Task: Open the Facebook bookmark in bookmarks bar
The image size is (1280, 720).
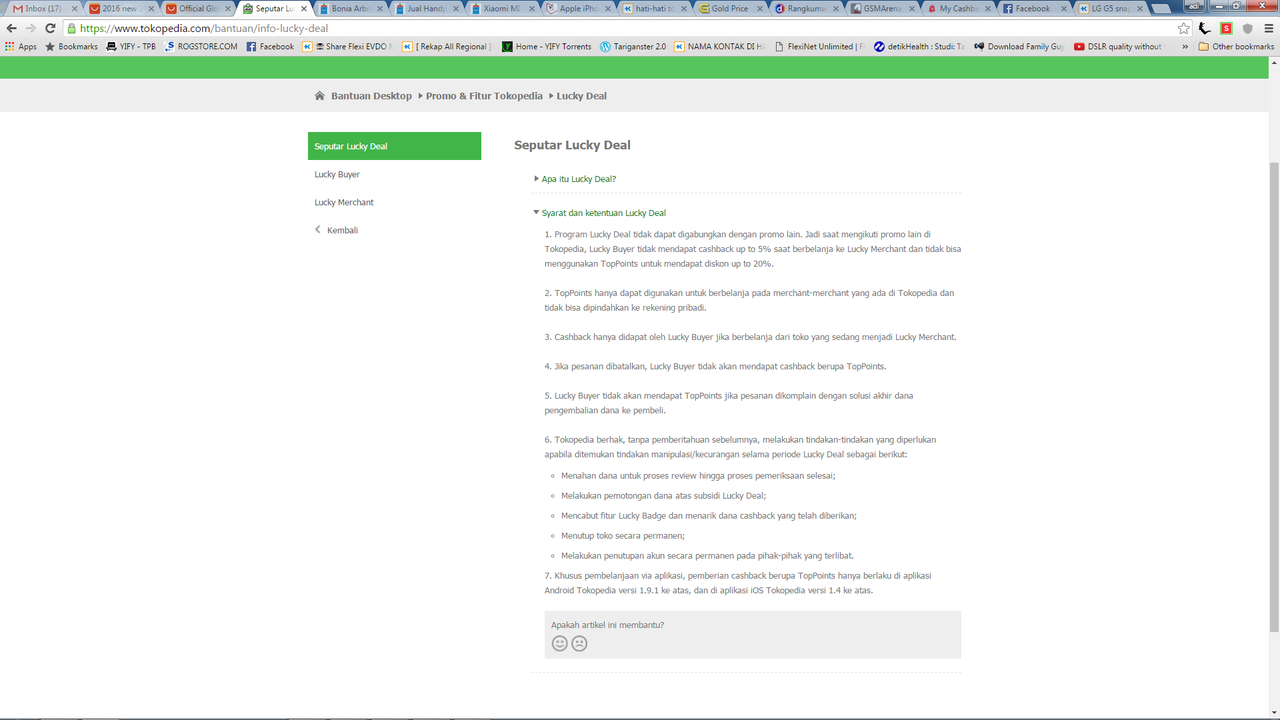Action: click(x=270, y=46)
